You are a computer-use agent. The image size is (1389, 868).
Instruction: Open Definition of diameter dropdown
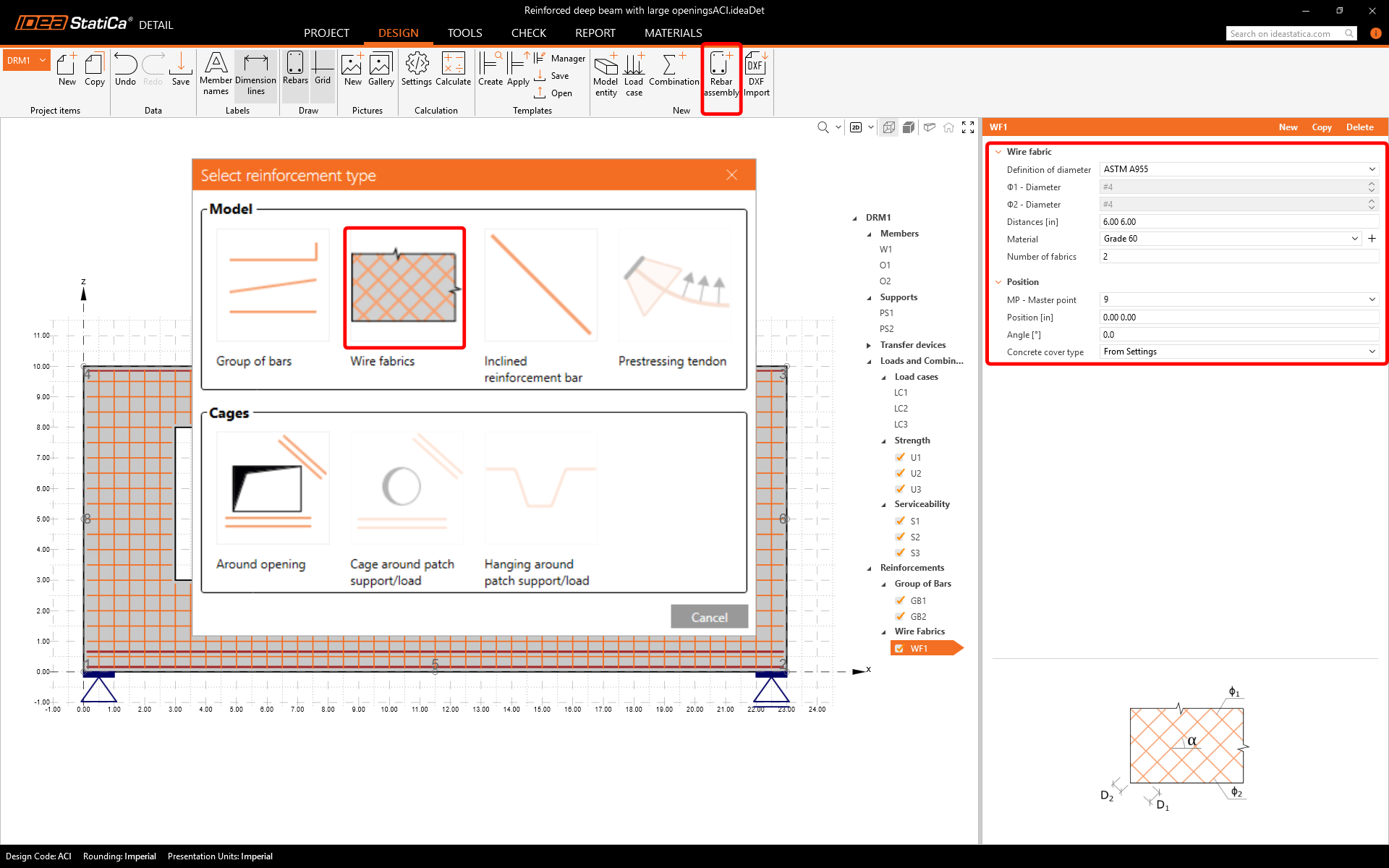pyautogui.click(x=1239, y=169)
